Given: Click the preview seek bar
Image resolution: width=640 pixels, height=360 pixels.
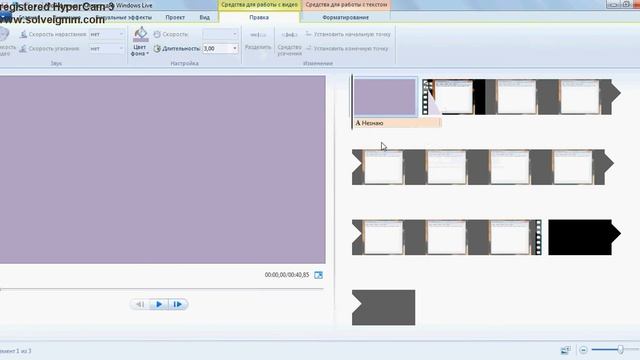Looking at the screenshot, I should click(162, 289).
